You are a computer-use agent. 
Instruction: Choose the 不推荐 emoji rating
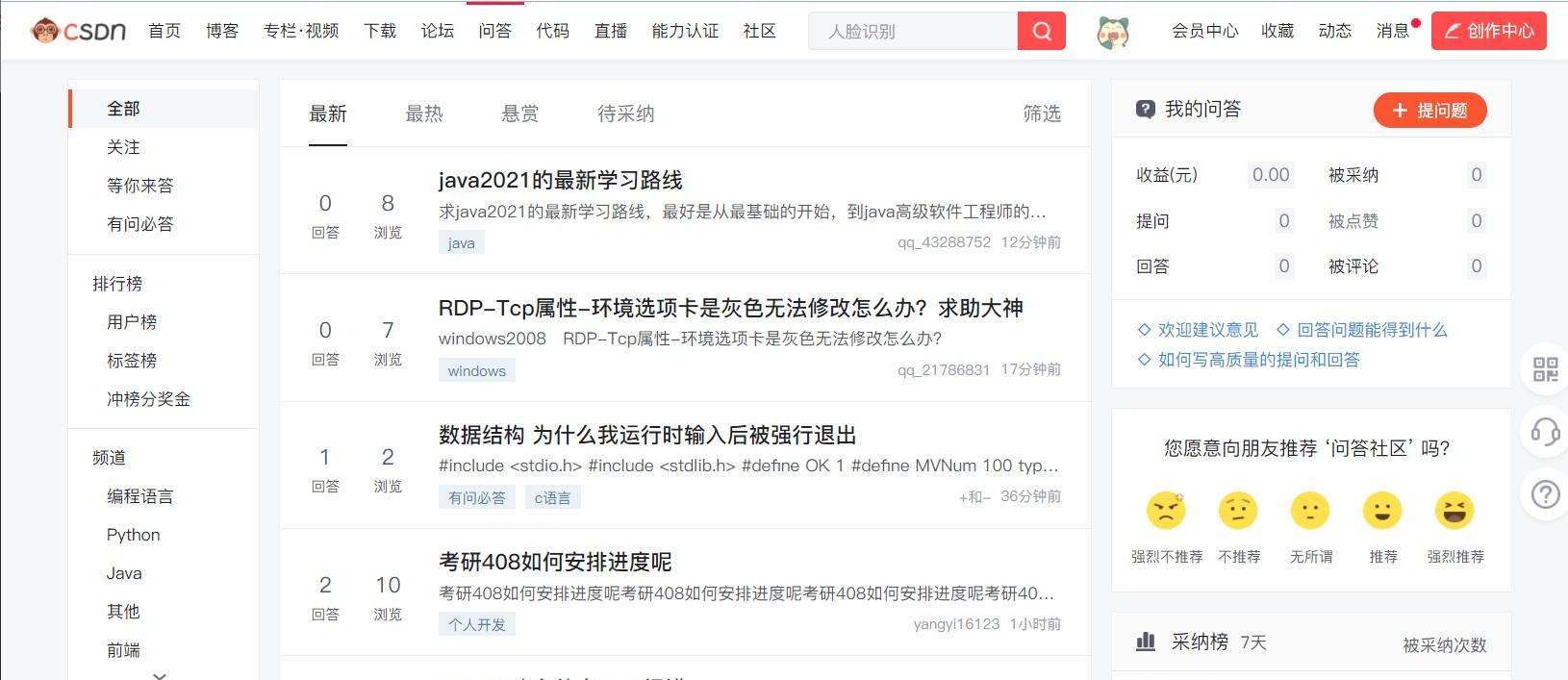[1238, 511]
